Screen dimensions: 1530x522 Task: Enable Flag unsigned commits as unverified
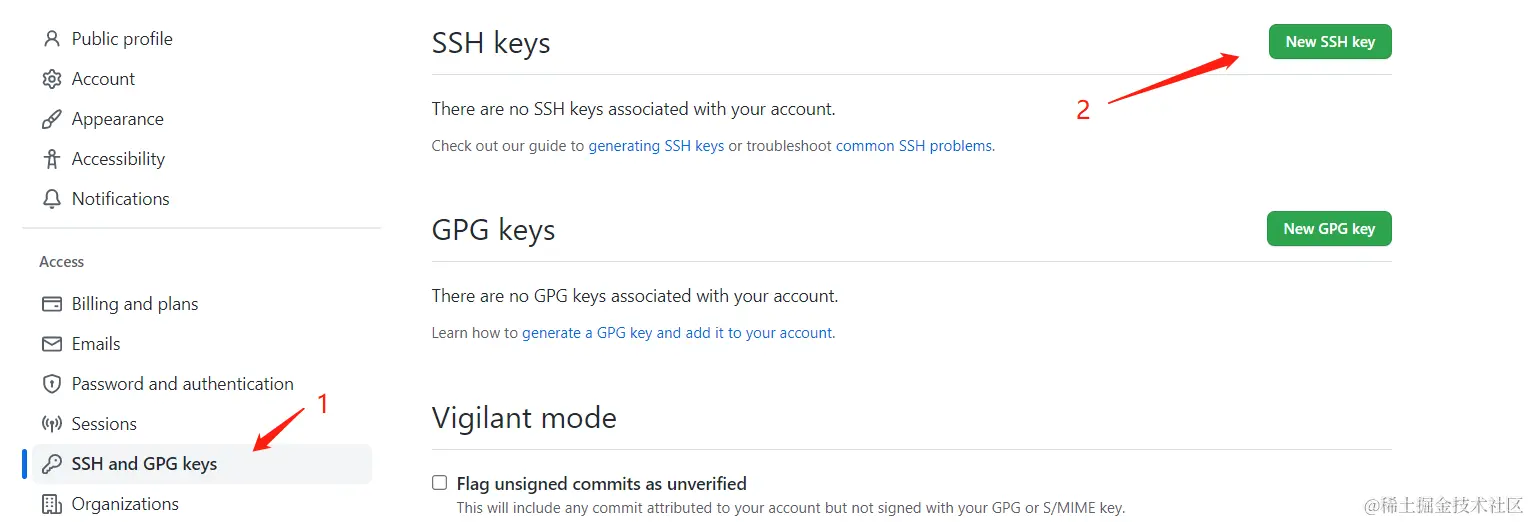439,483
